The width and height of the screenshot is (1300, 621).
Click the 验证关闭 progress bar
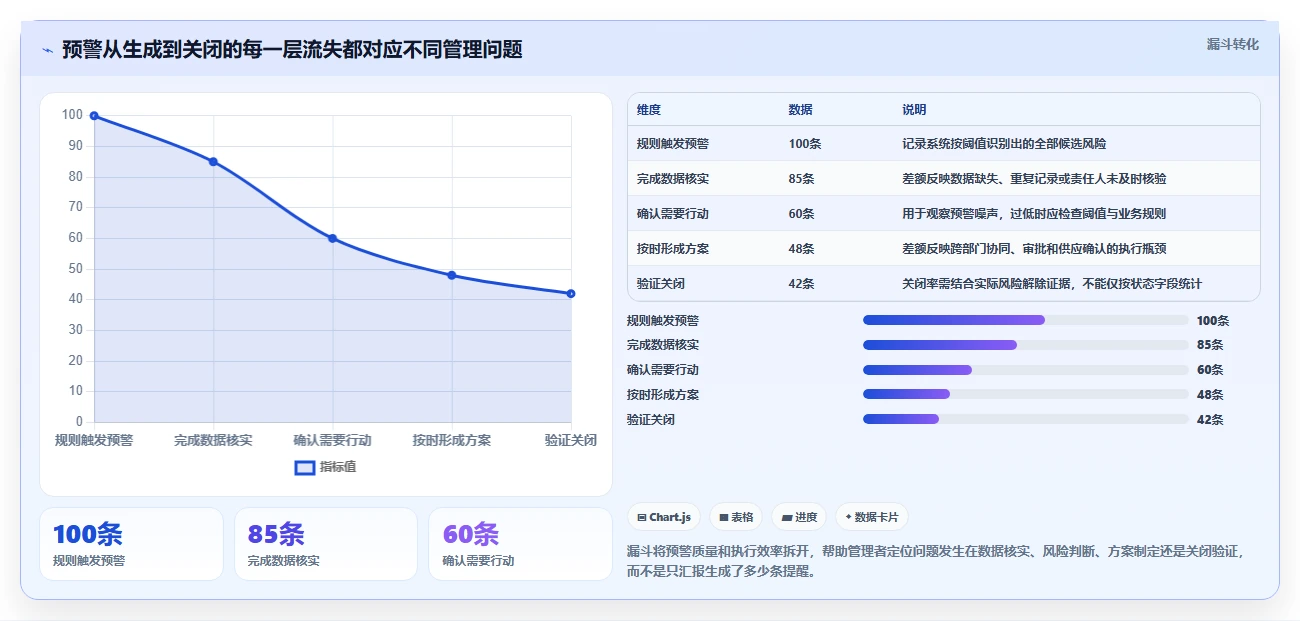click(x=1026, y=419)
